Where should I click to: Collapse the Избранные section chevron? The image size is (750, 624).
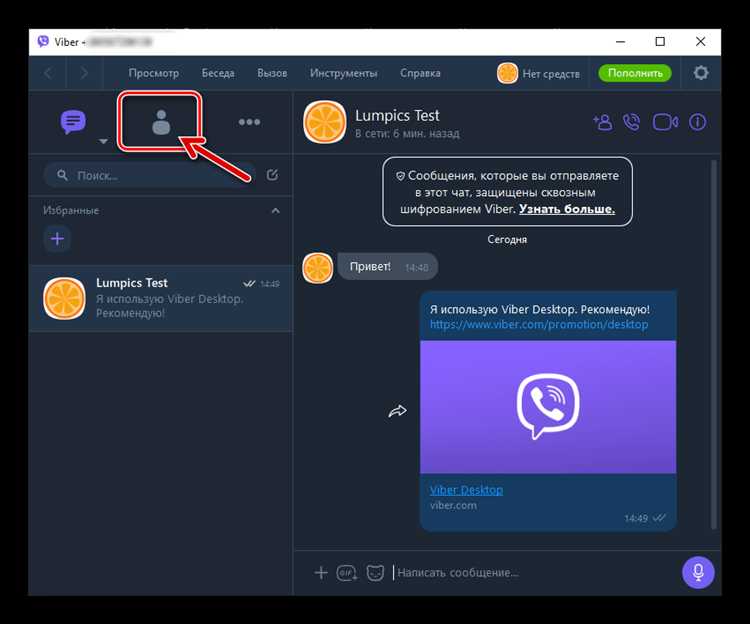click(276, 211)
